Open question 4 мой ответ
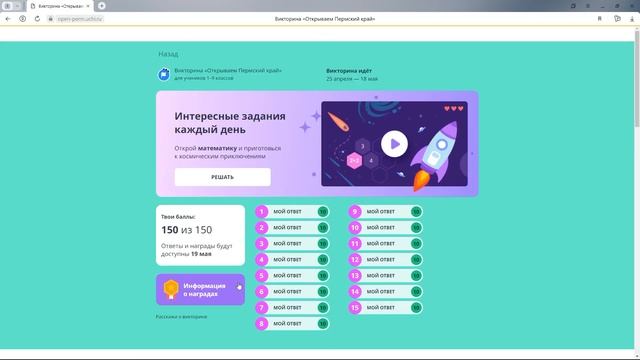This screenshot has height=360, width=640. pos(292,259)
